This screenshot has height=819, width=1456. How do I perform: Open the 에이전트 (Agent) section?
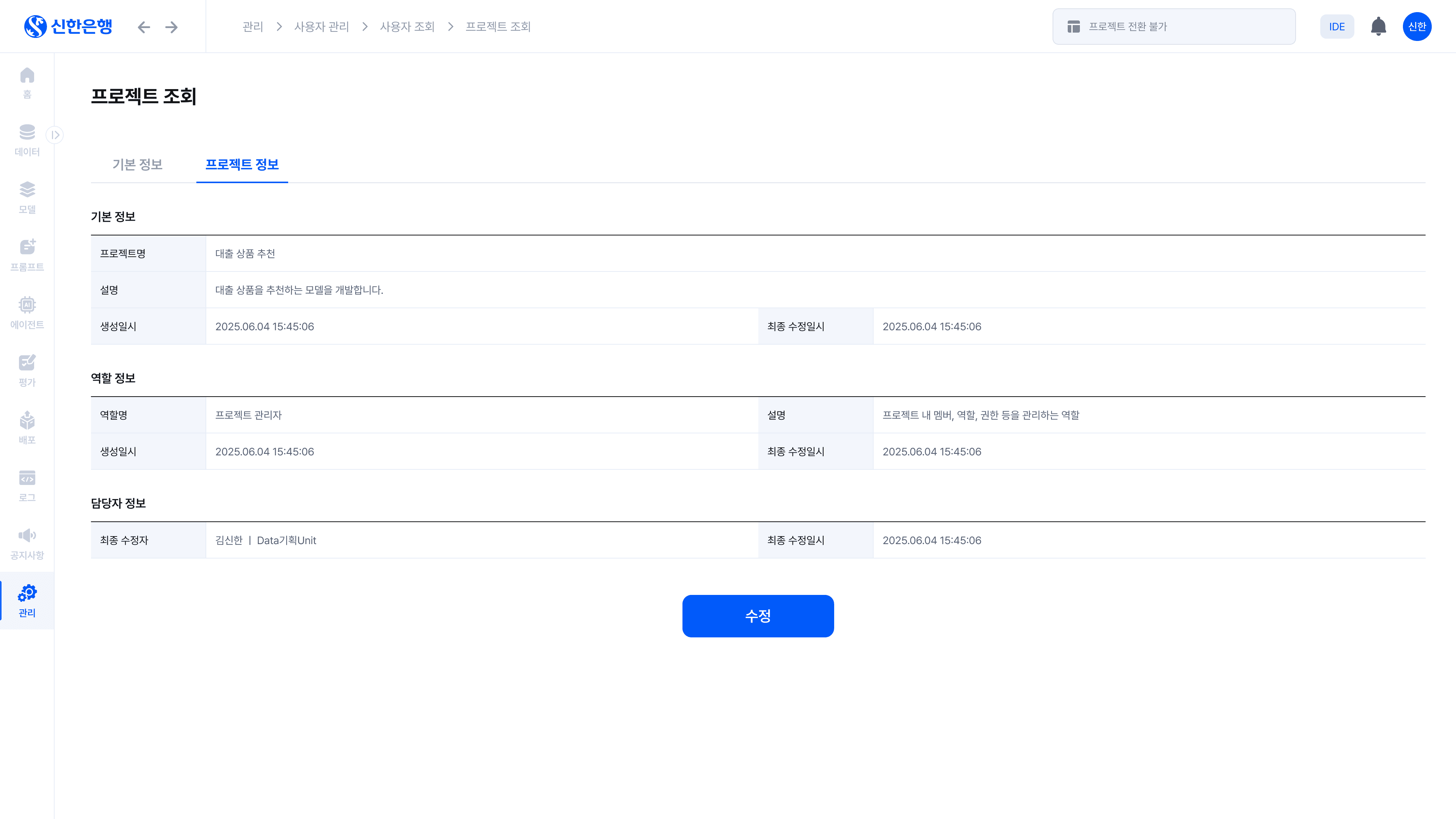pyautogui.click(x=27, y=312)
